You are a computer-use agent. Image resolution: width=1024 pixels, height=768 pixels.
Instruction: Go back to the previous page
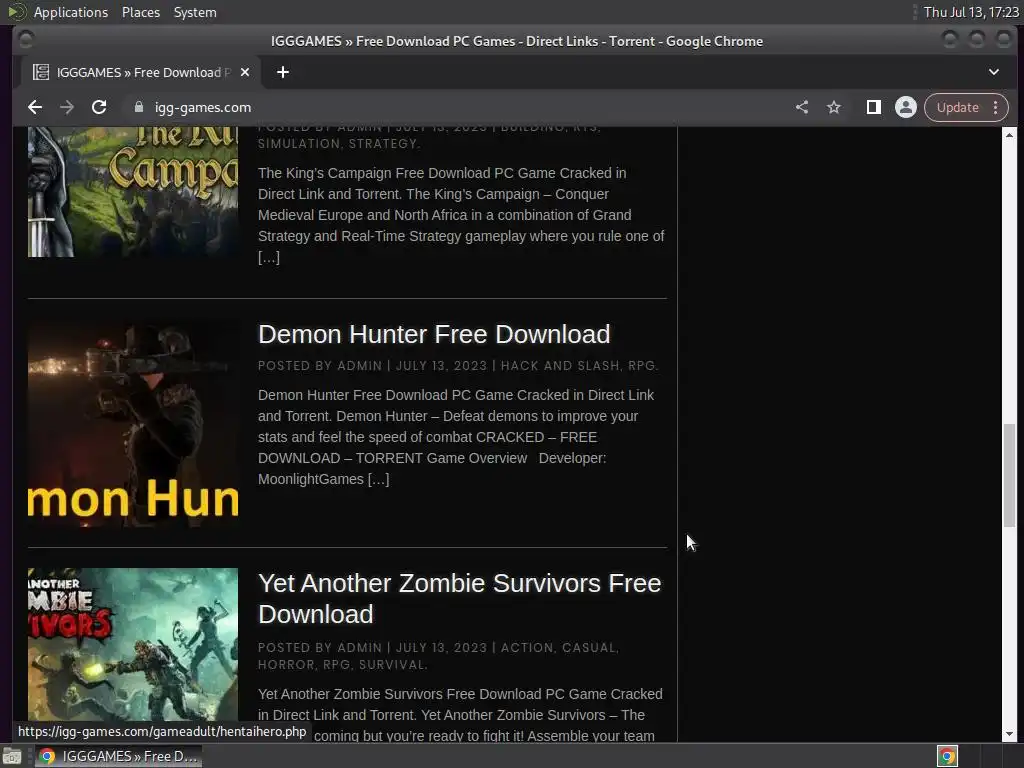click(x=35, y=107)
